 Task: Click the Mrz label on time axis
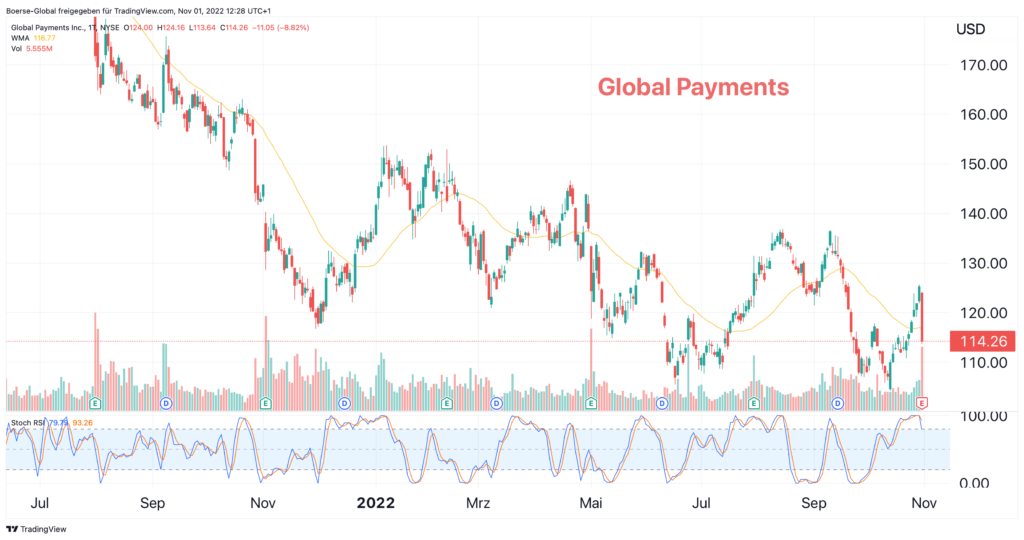click(x=478, y=503)
